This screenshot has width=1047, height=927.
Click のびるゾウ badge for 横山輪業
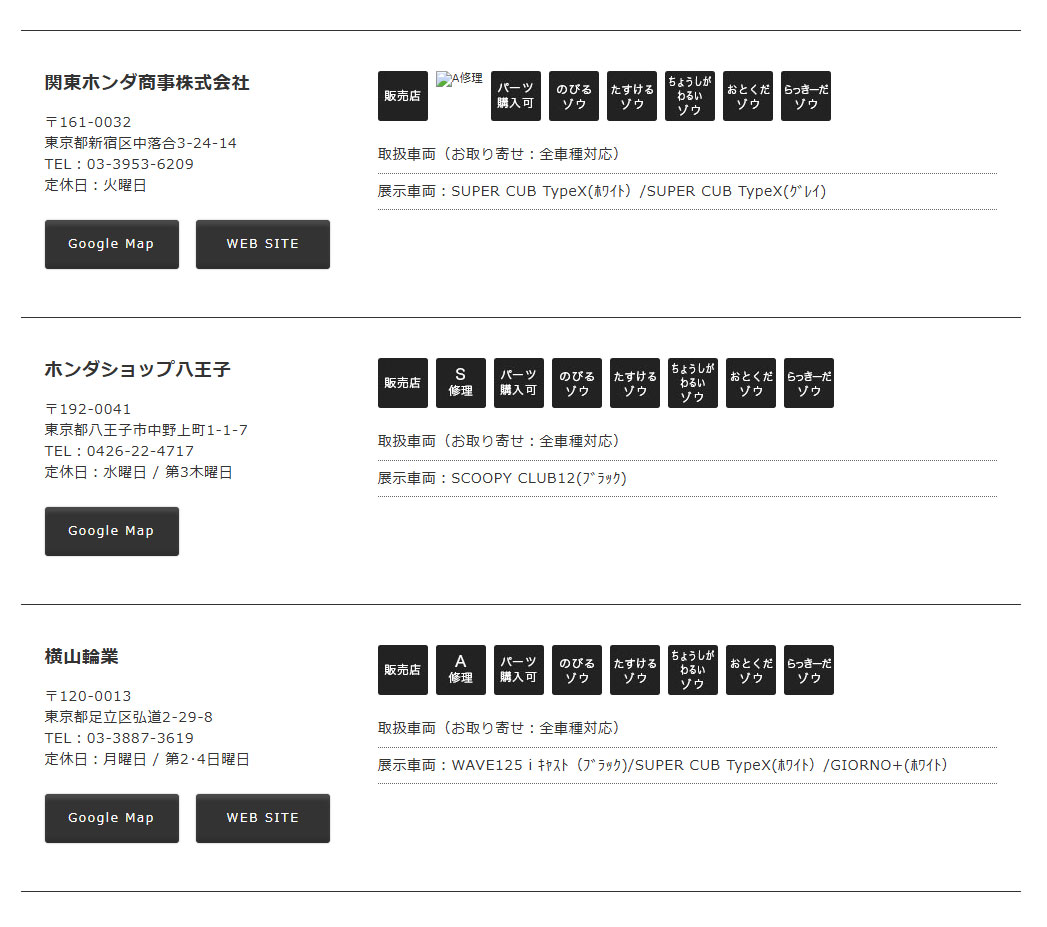(x=577, y=670)
